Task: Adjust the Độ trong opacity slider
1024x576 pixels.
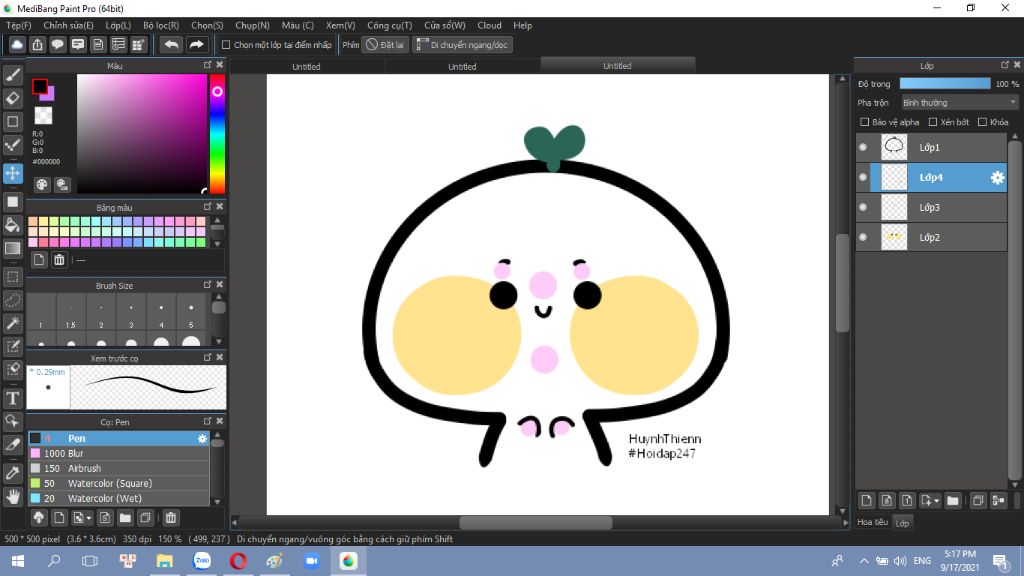Action: coord(945,84)
